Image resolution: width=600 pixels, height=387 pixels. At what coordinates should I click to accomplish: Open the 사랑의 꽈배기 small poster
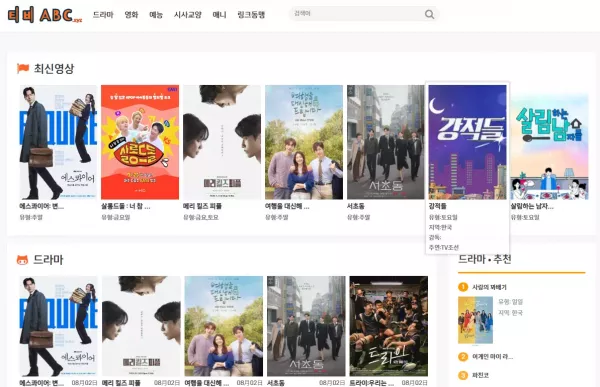[x=475, y=320]
